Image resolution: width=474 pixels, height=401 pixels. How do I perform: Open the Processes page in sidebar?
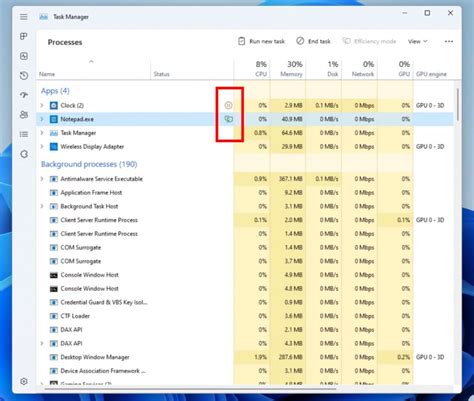click(24, 36)
